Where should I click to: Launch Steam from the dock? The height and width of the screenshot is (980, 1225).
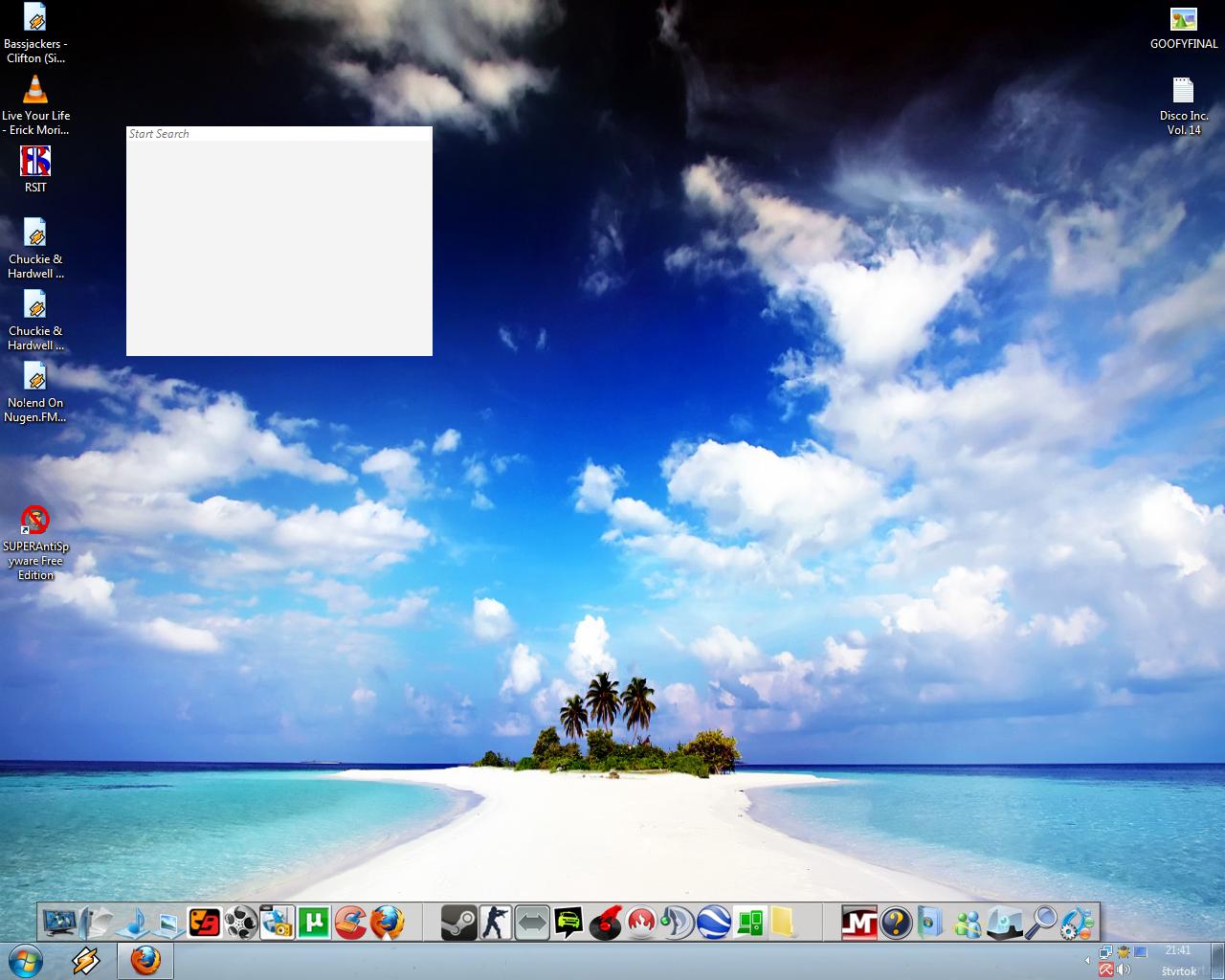pyautogui.click(x=459, y=924)
